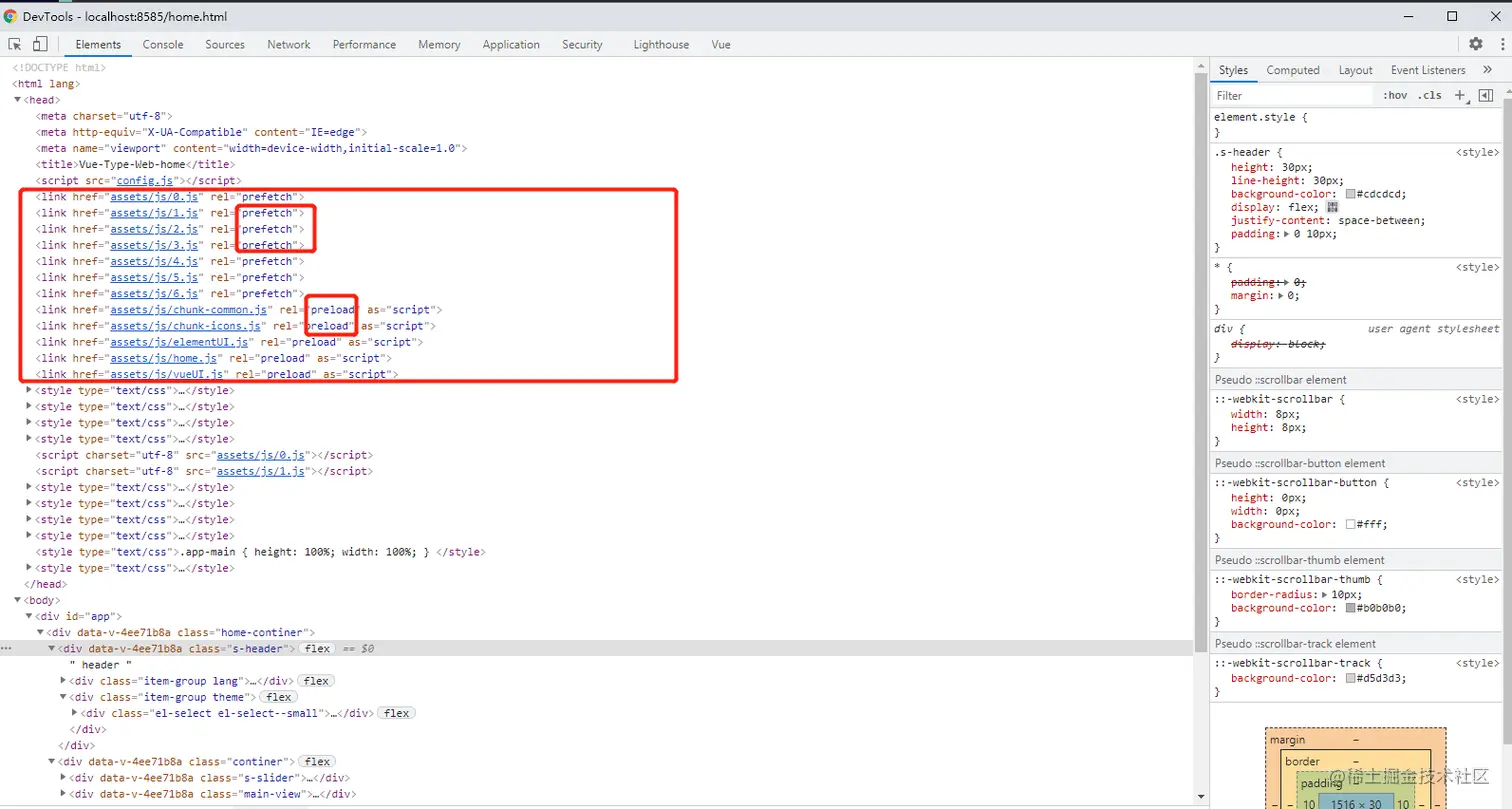Open assets/js/chunk-icons.js link
The width and height of the screenshot is (1512, 809).
pos(187,326)
